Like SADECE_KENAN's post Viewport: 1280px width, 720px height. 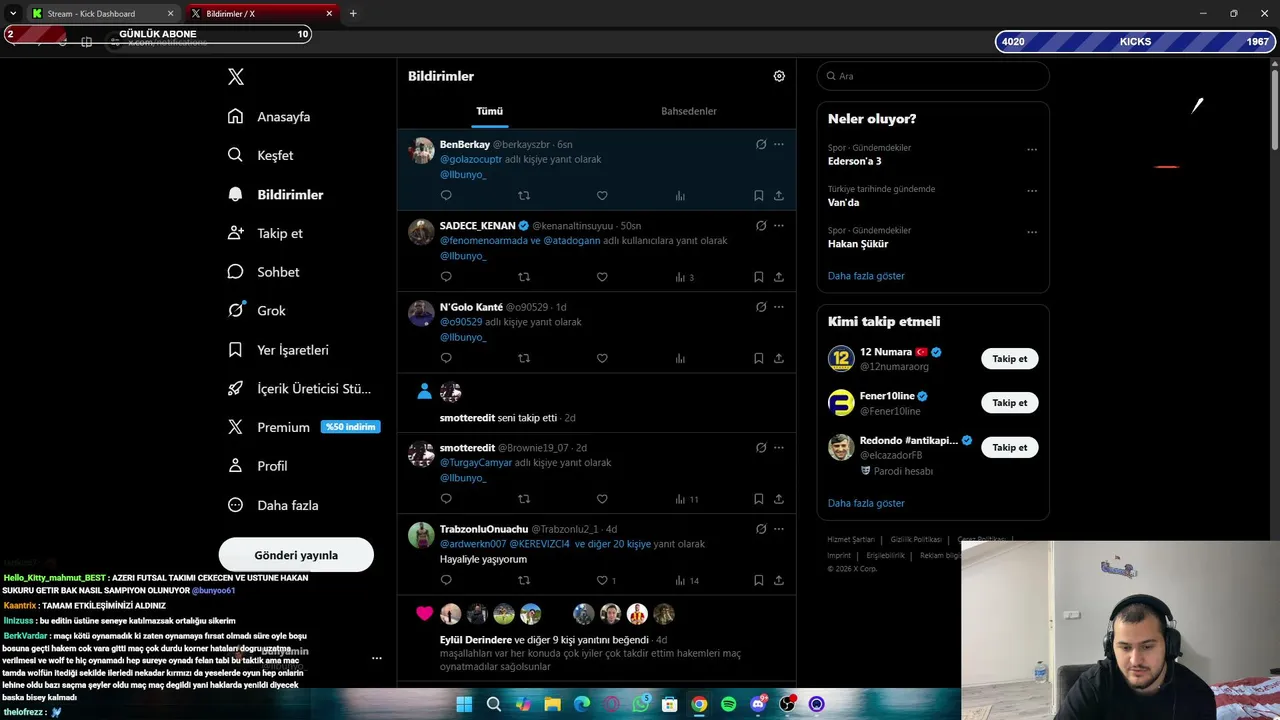point(602,277)
